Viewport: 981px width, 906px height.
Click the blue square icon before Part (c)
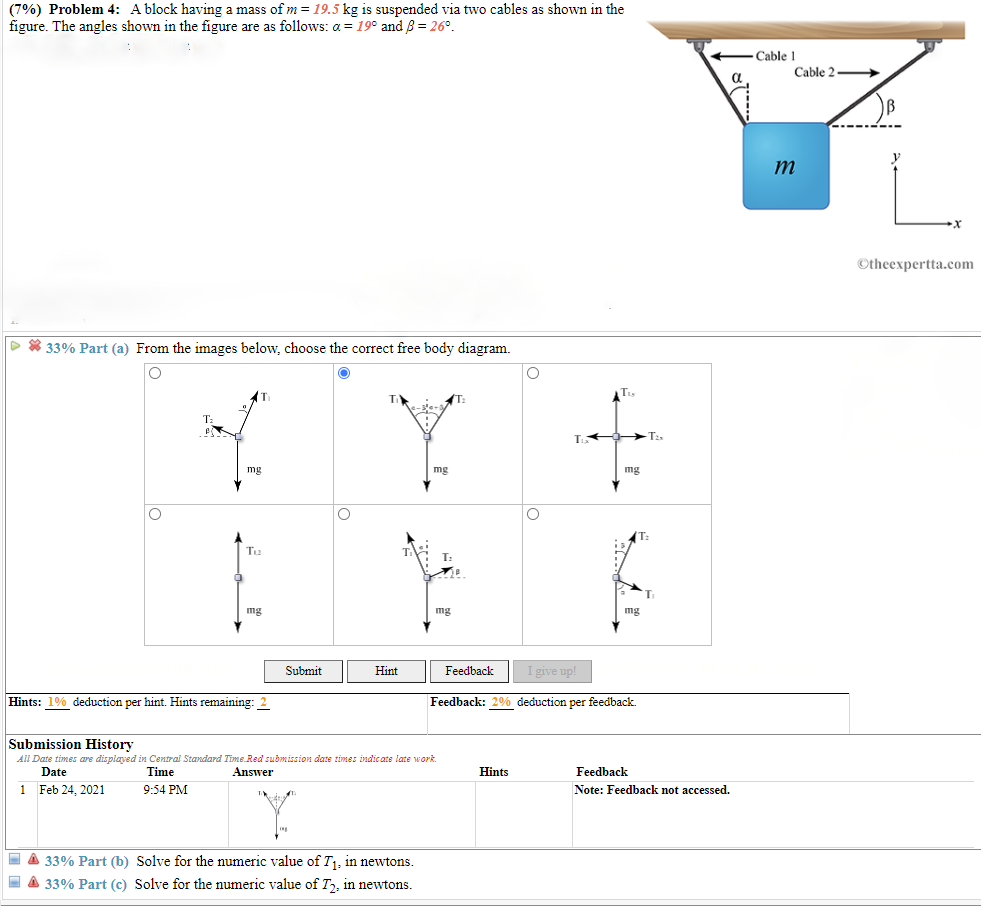coord(13,884)
